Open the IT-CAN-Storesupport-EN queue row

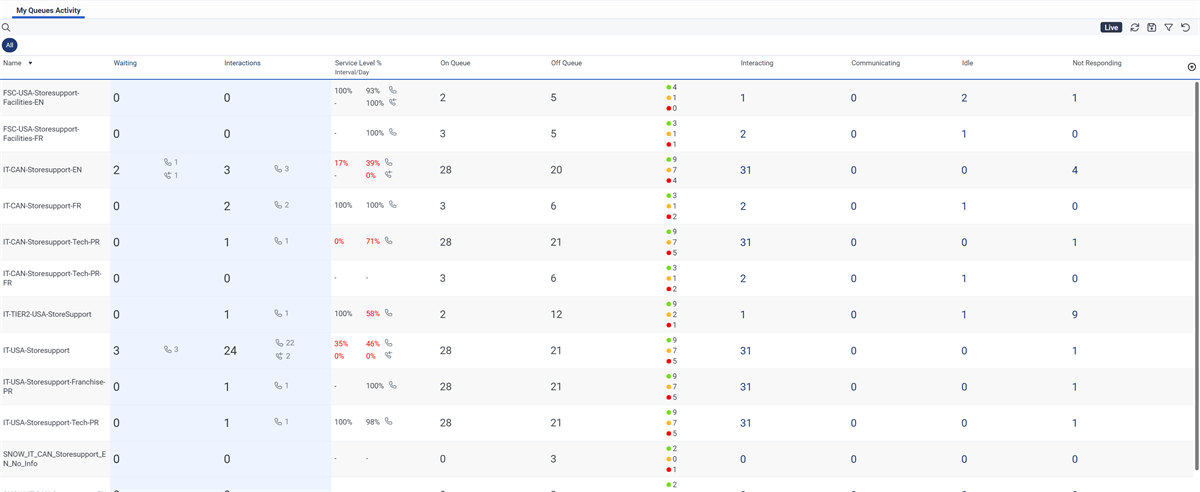tap(43, 170)
